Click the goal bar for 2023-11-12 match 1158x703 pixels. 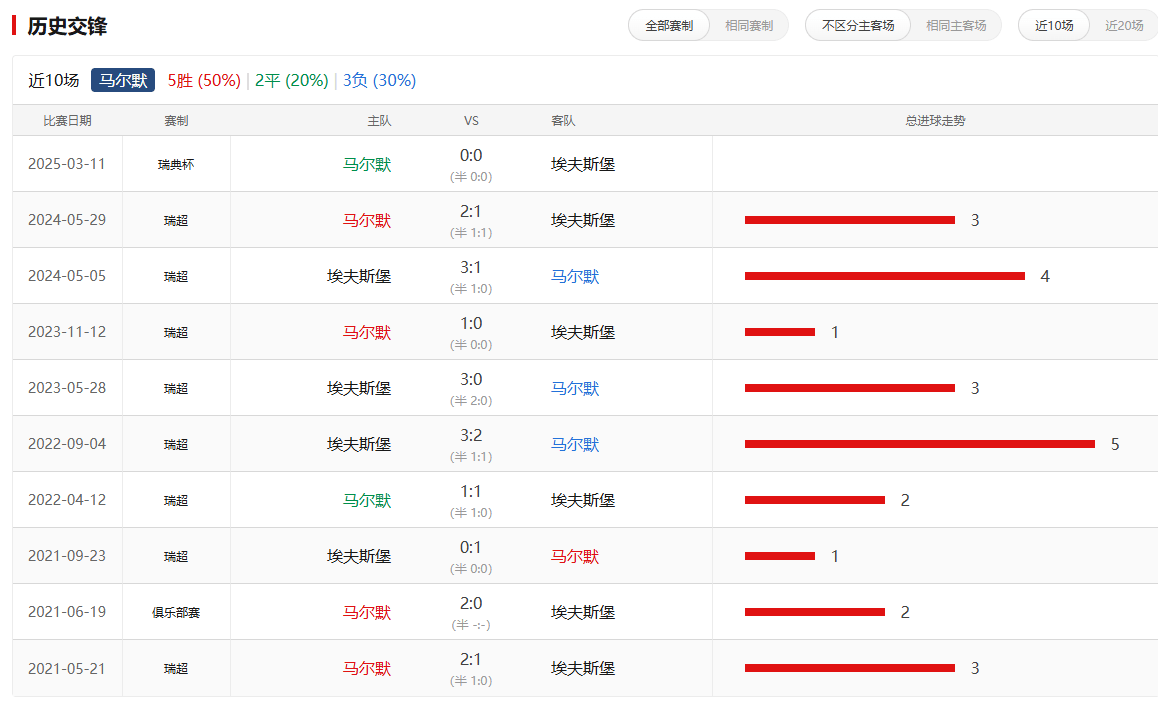click(x=779, y=332)
